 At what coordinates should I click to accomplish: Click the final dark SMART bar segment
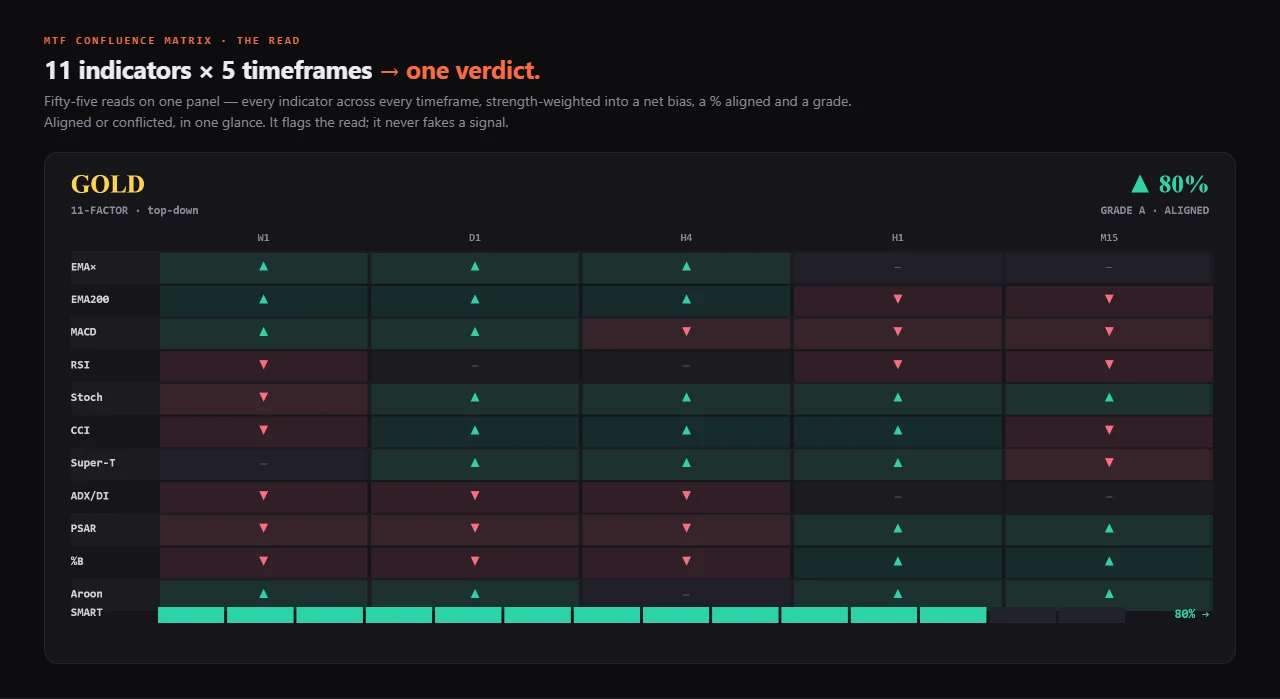[x=1092, y=615]
